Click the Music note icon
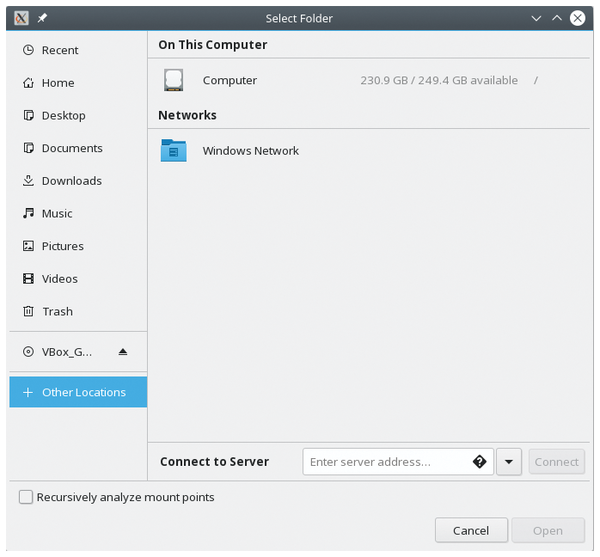 (x=28, y=213)
